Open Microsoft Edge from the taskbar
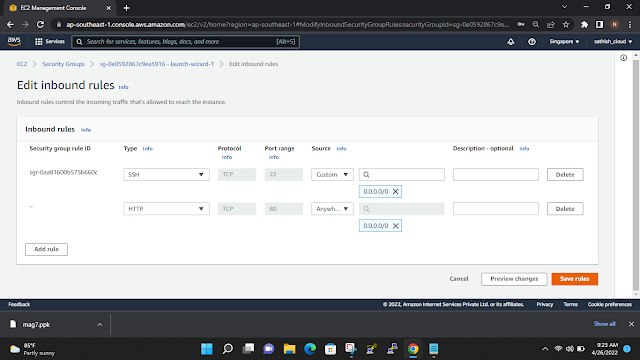Image resolution: width=640 pixels, height=360 pixels. pos(310,349)
